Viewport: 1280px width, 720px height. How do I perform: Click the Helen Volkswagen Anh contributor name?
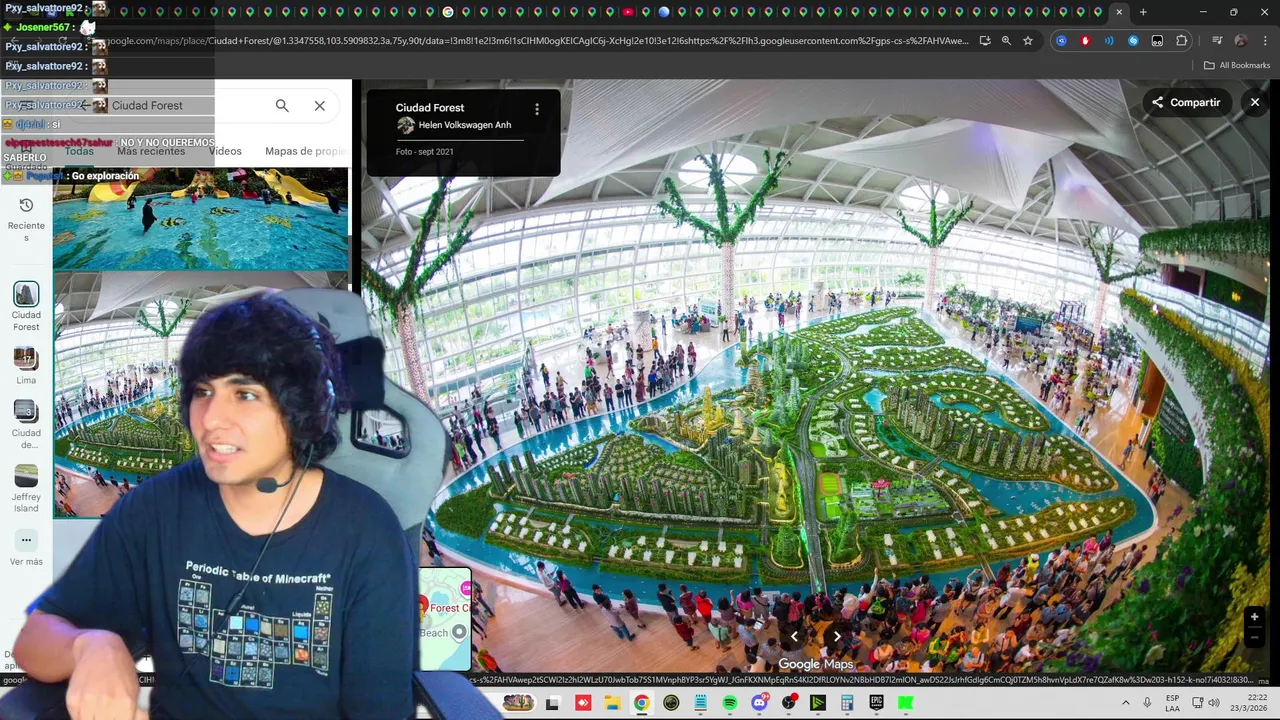pos(464,125)
